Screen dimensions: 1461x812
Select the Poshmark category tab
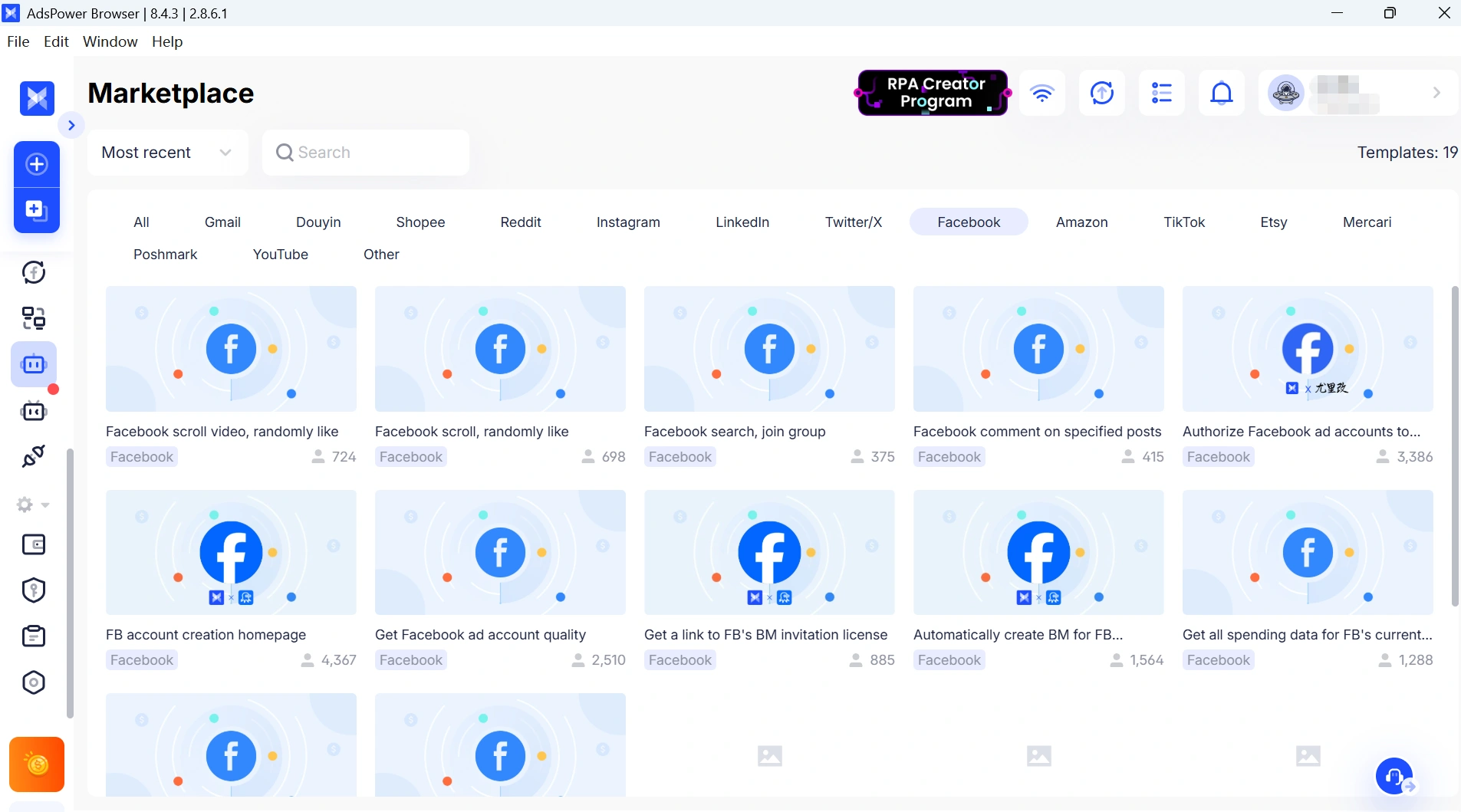[x=165, y=254]
